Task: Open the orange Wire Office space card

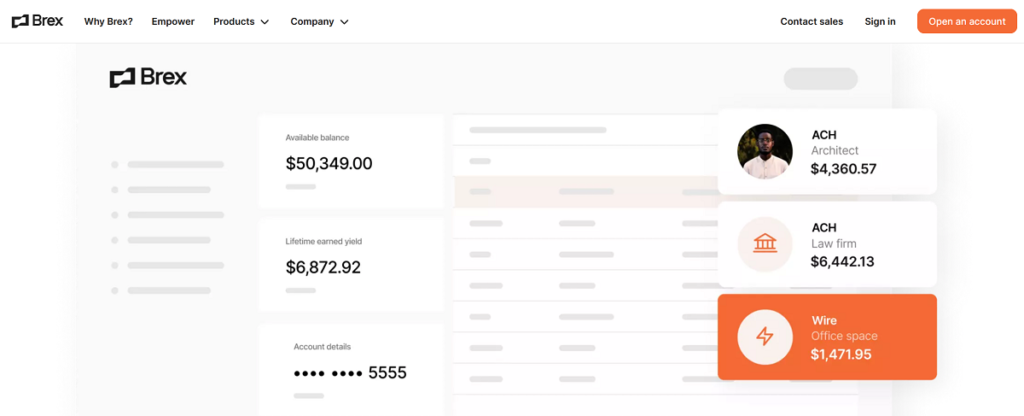Action: 827,337
